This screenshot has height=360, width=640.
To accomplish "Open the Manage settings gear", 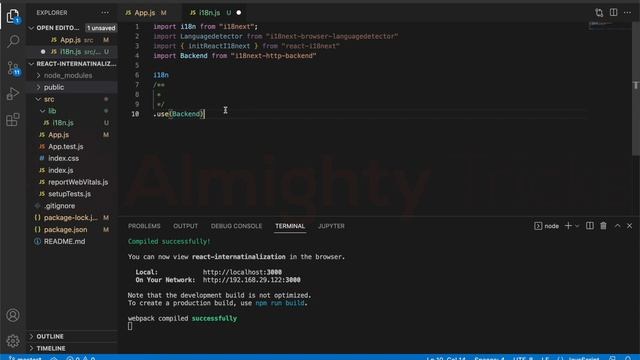I will [x=13, y=340].
